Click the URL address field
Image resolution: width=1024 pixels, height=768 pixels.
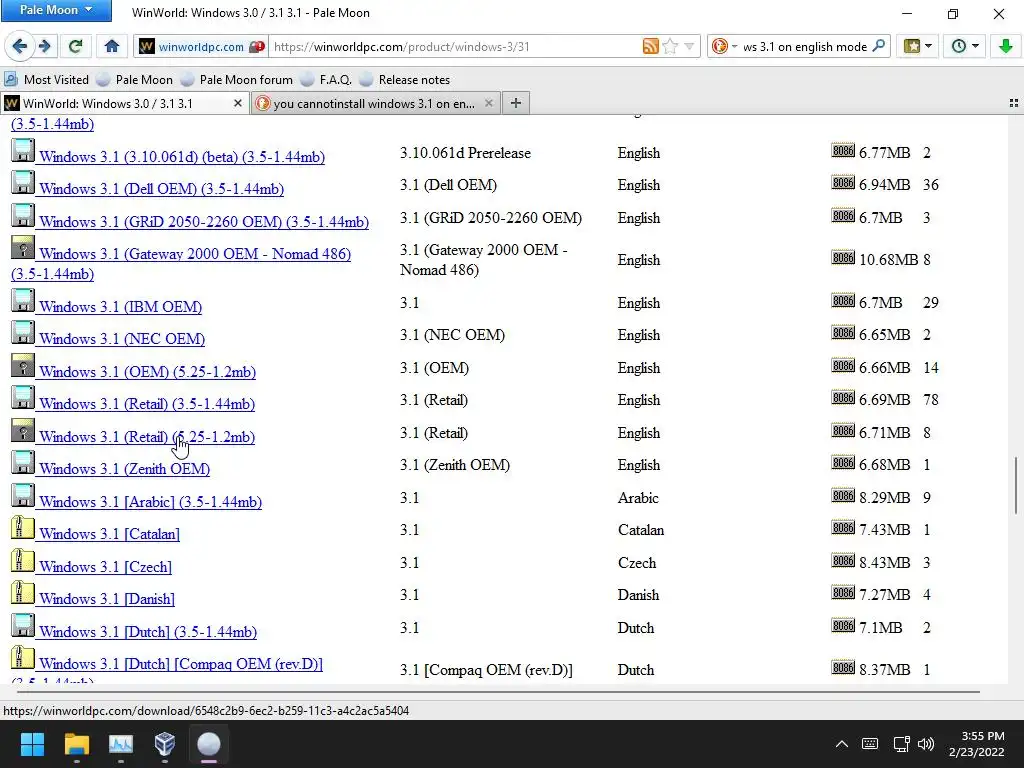[x=454, y=46]
